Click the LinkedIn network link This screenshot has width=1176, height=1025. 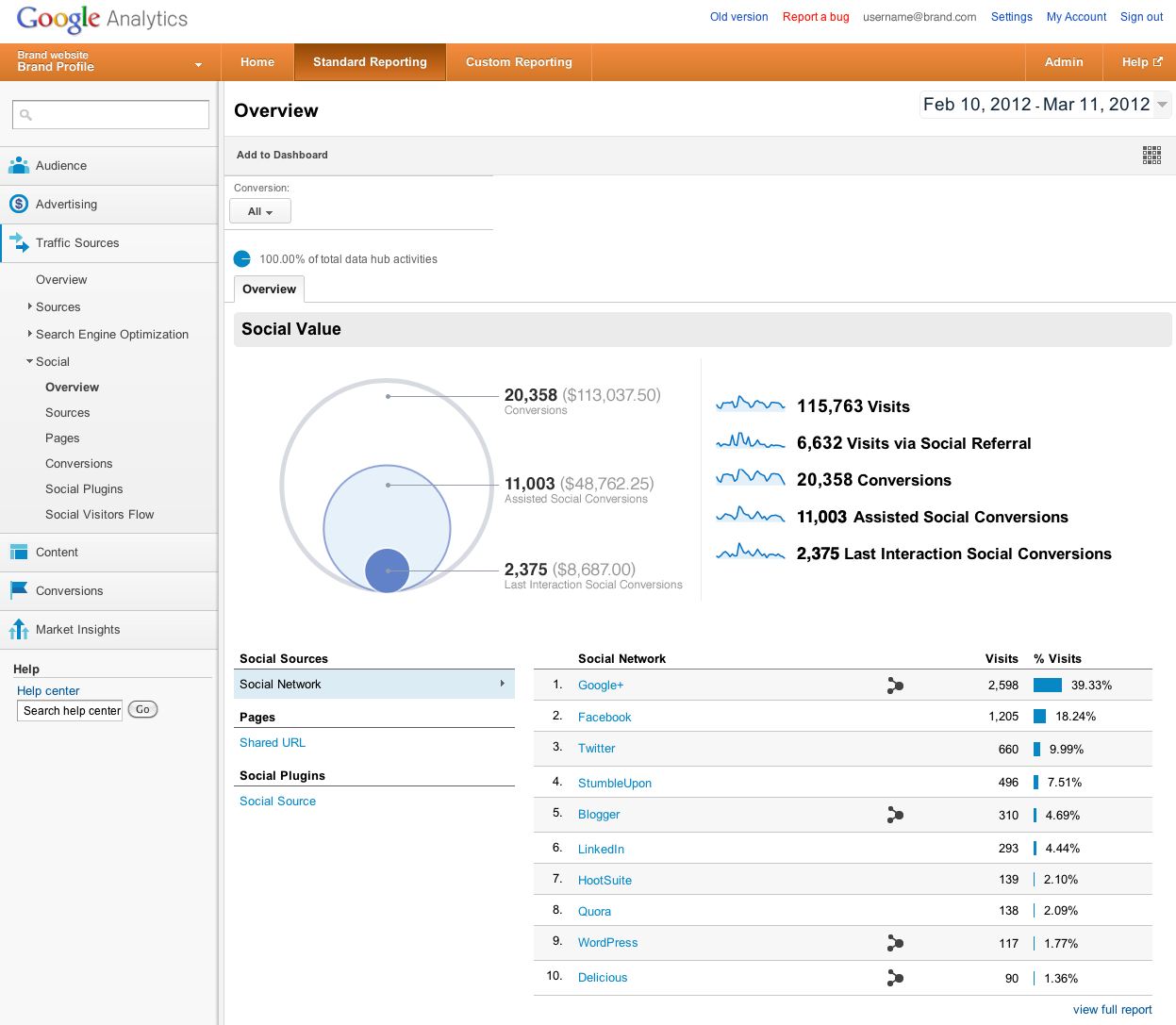[x=601, y=850]
